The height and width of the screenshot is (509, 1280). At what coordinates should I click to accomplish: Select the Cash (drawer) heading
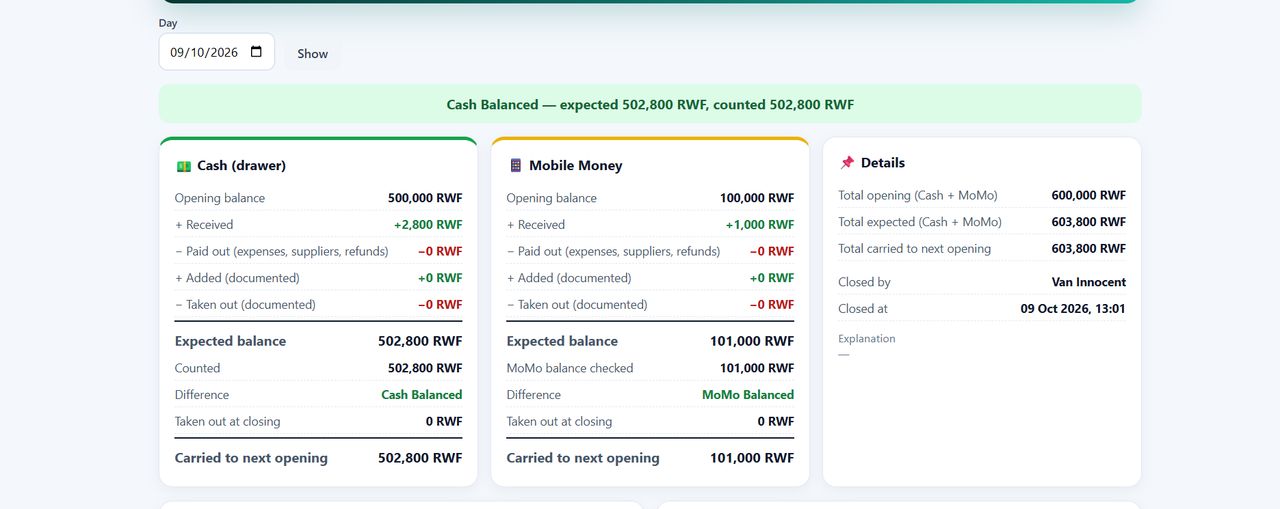coord(241,166)
